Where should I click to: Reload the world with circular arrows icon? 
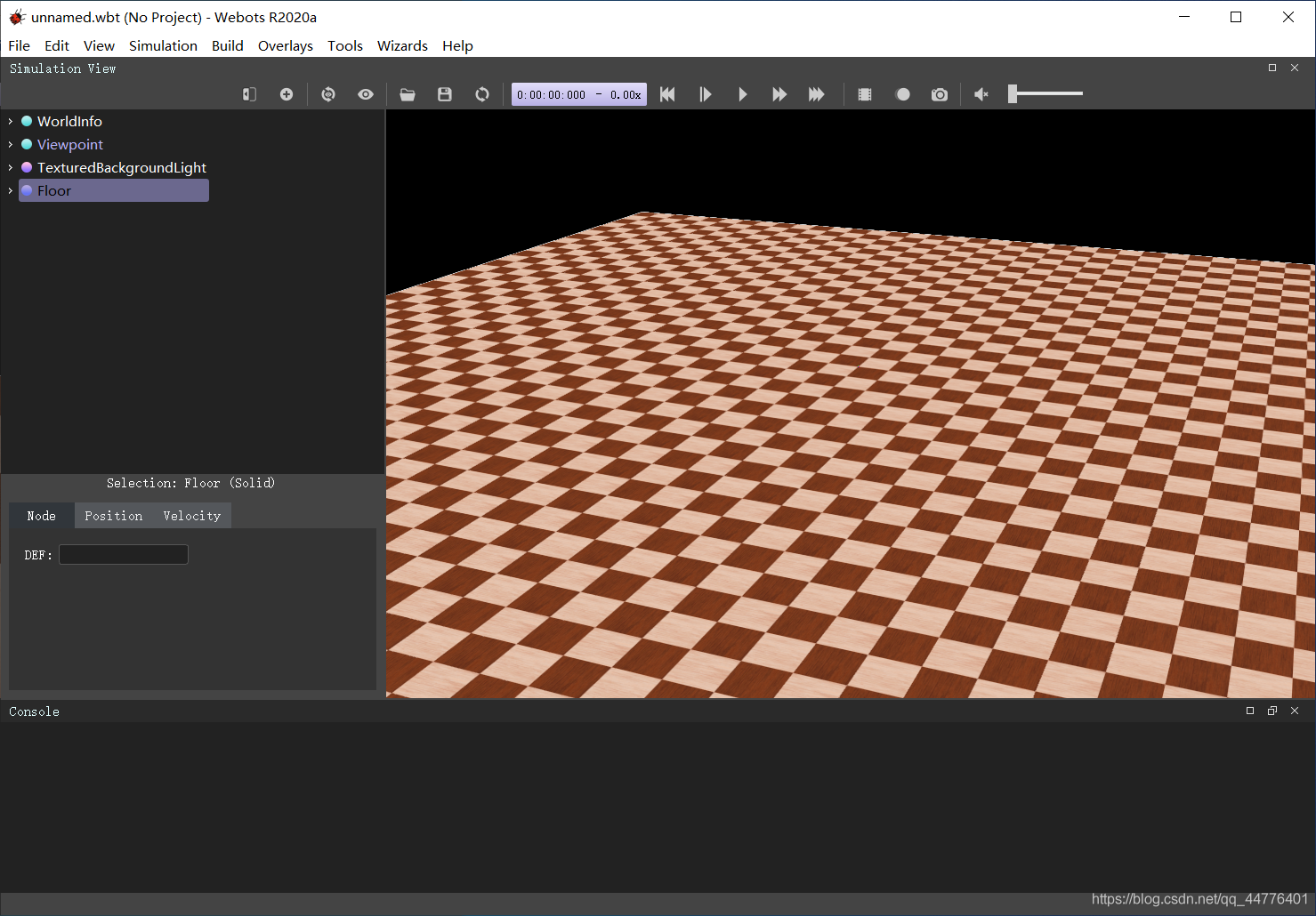pos(482,94)
